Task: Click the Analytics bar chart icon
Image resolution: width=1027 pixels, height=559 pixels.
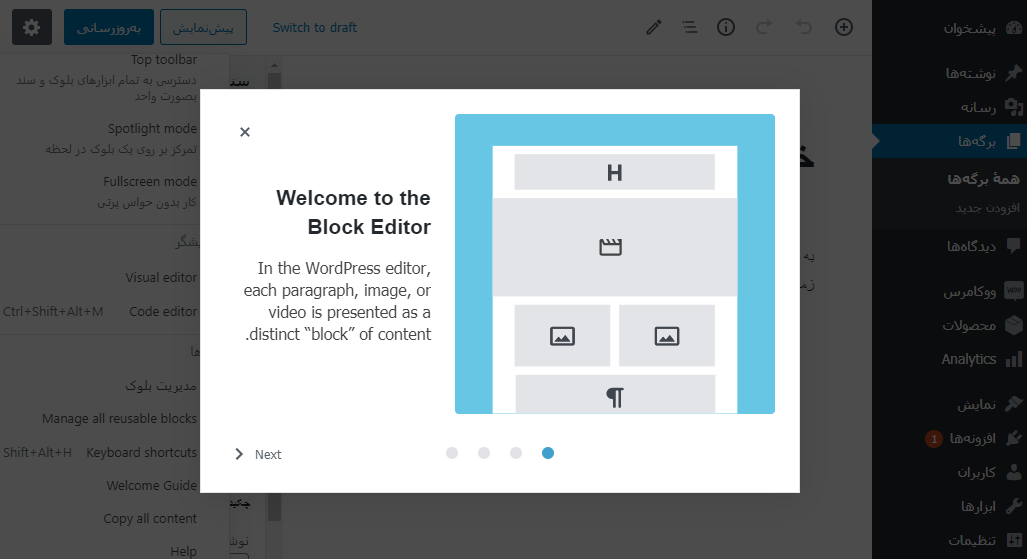Action: 1013,359
